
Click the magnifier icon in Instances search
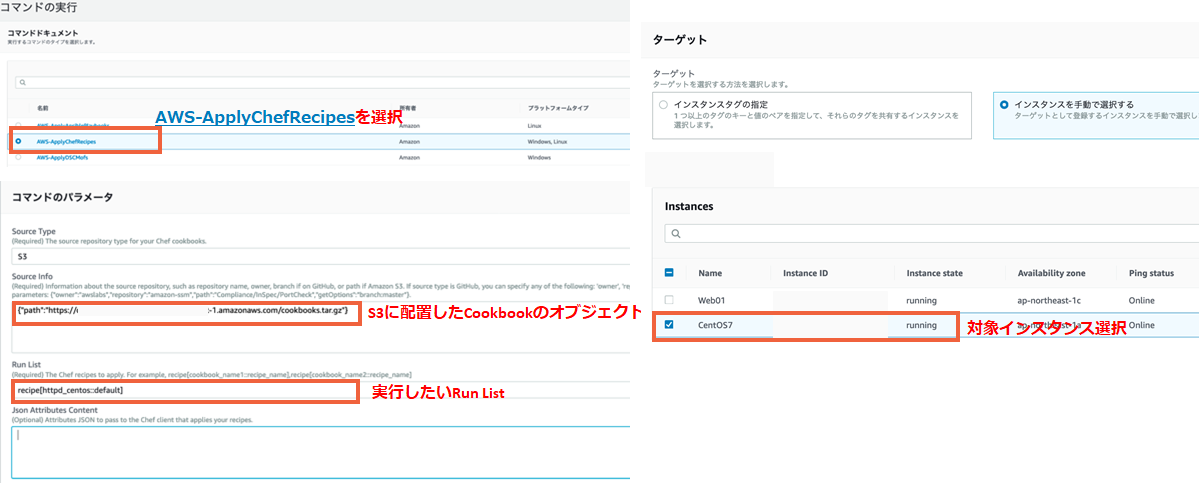coord(675,233)
